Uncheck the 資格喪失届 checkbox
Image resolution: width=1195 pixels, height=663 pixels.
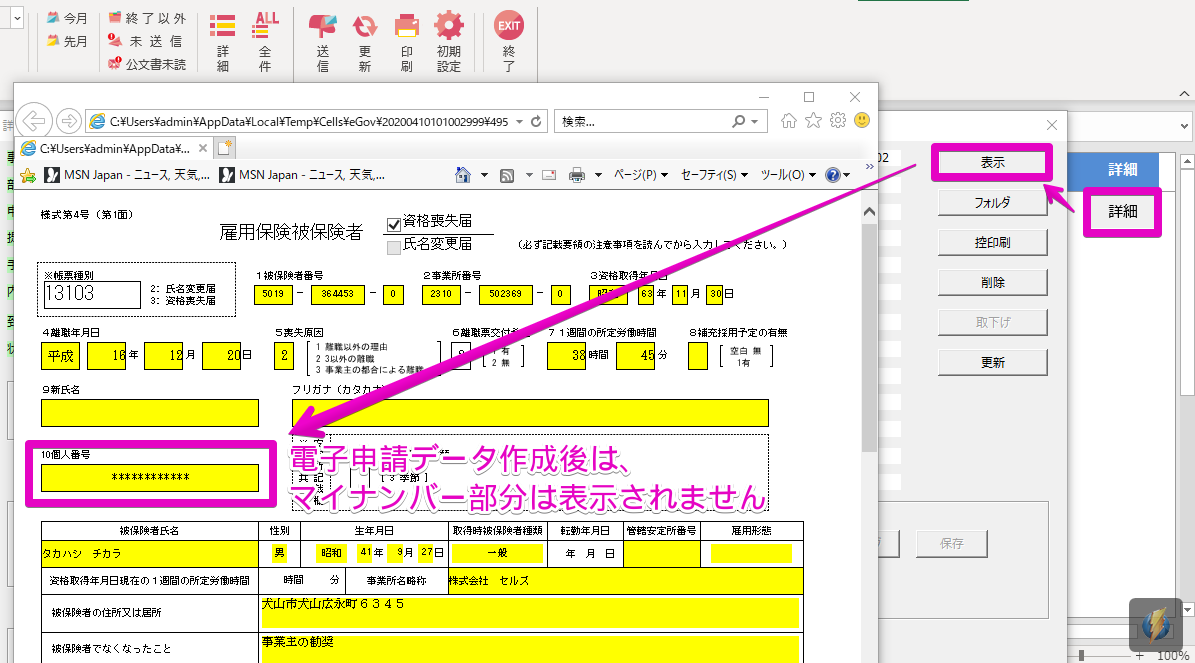point(394,224)
